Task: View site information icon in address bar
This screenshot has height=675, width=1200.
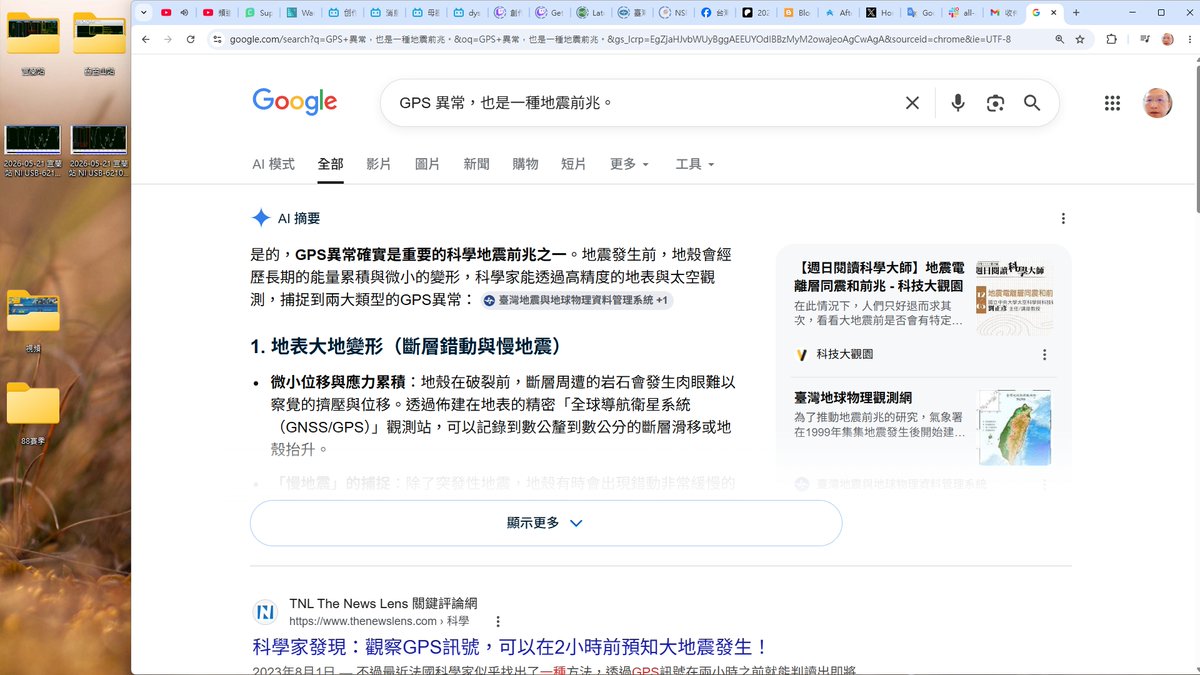Action: tap(217, 39)
